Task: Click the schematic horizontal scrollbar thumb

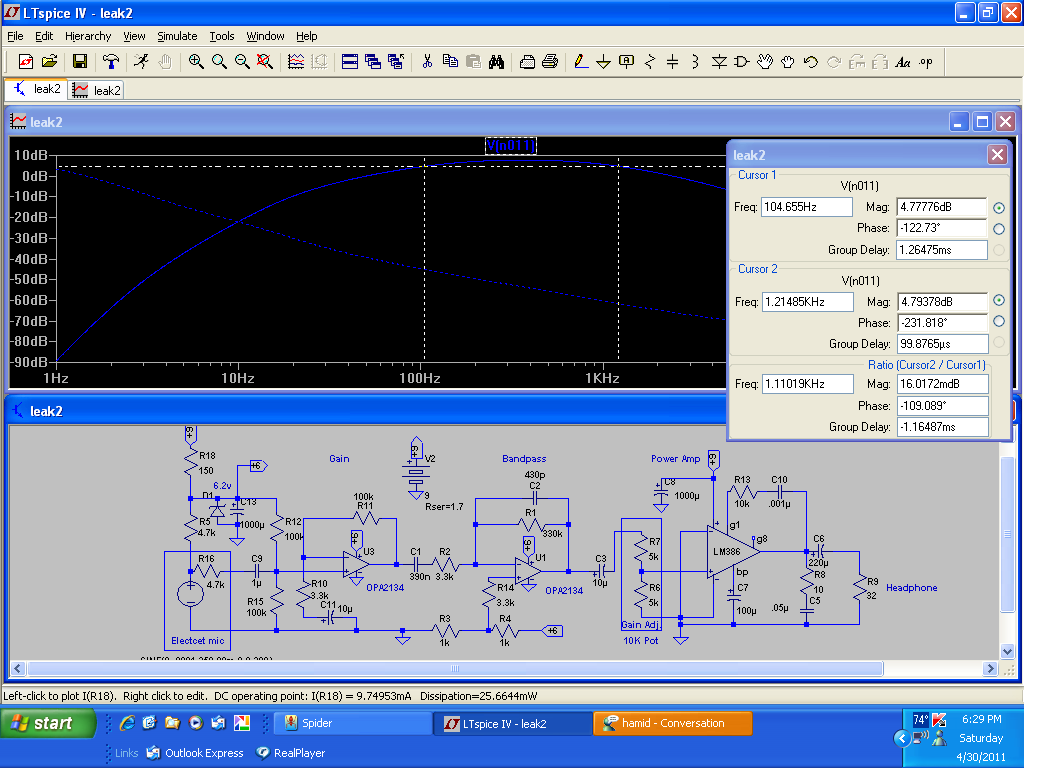Action: [x=455, y=668]
